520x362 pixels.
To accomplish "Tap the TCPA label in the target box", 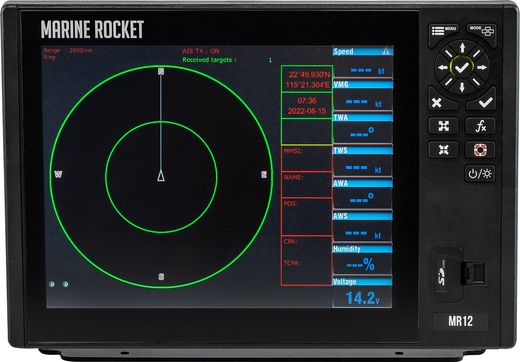I will tap(292, 263).
